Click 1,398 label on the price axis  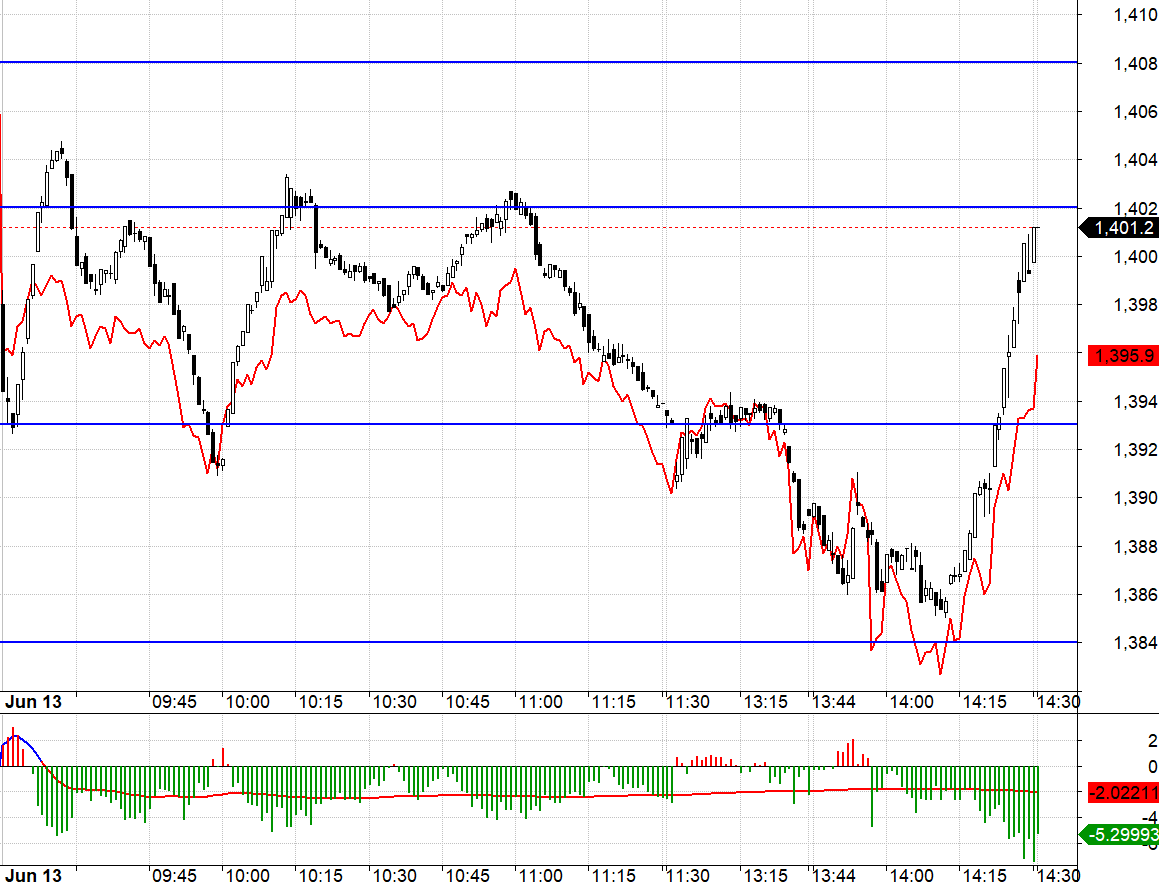tap(1135, 304)
